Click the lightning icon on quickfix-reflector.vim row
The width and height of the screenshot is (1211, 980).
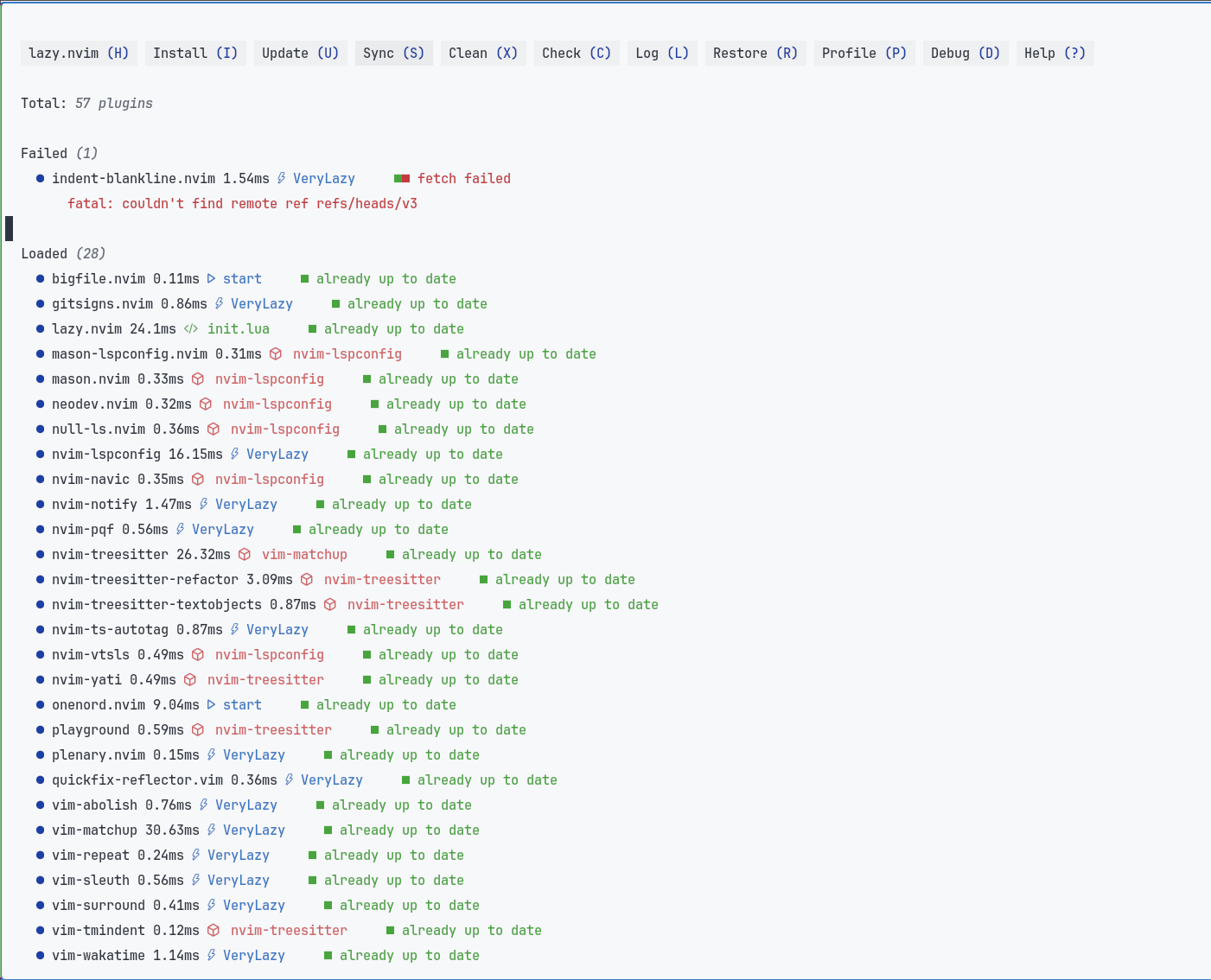pyautogui.click(x=289, y=780)
